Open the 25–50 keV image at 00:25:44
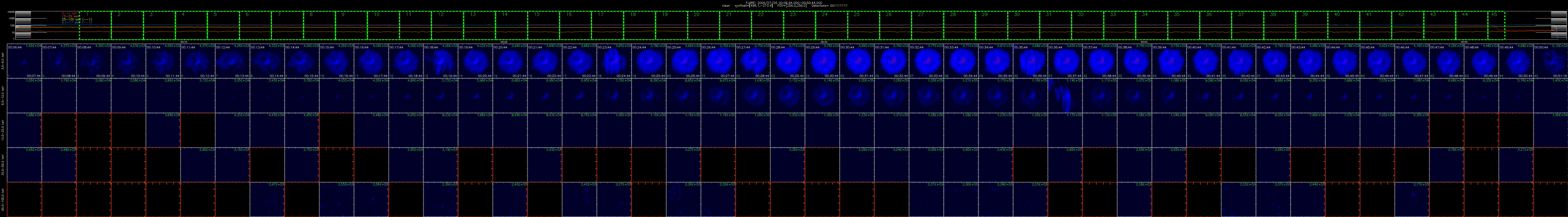This screenshot has width=1568, height=217. (684, 165)
